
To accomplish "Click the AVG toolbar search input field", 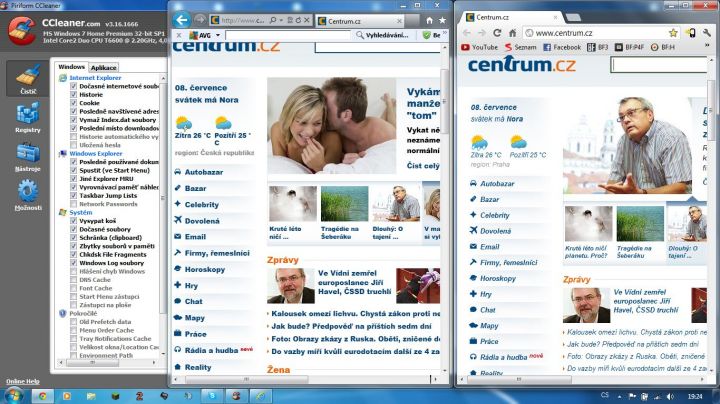I will [x=289, y=35].
